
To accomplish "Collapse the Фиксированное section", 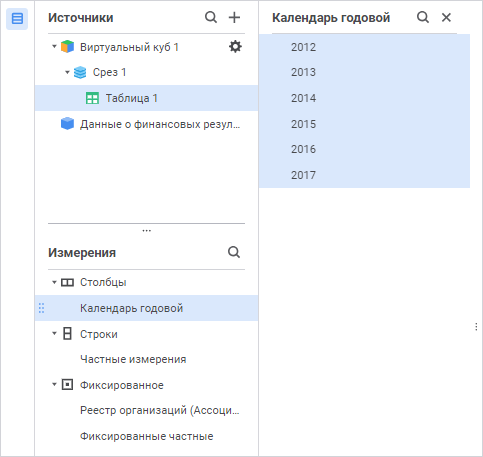I will pos(54,384).
